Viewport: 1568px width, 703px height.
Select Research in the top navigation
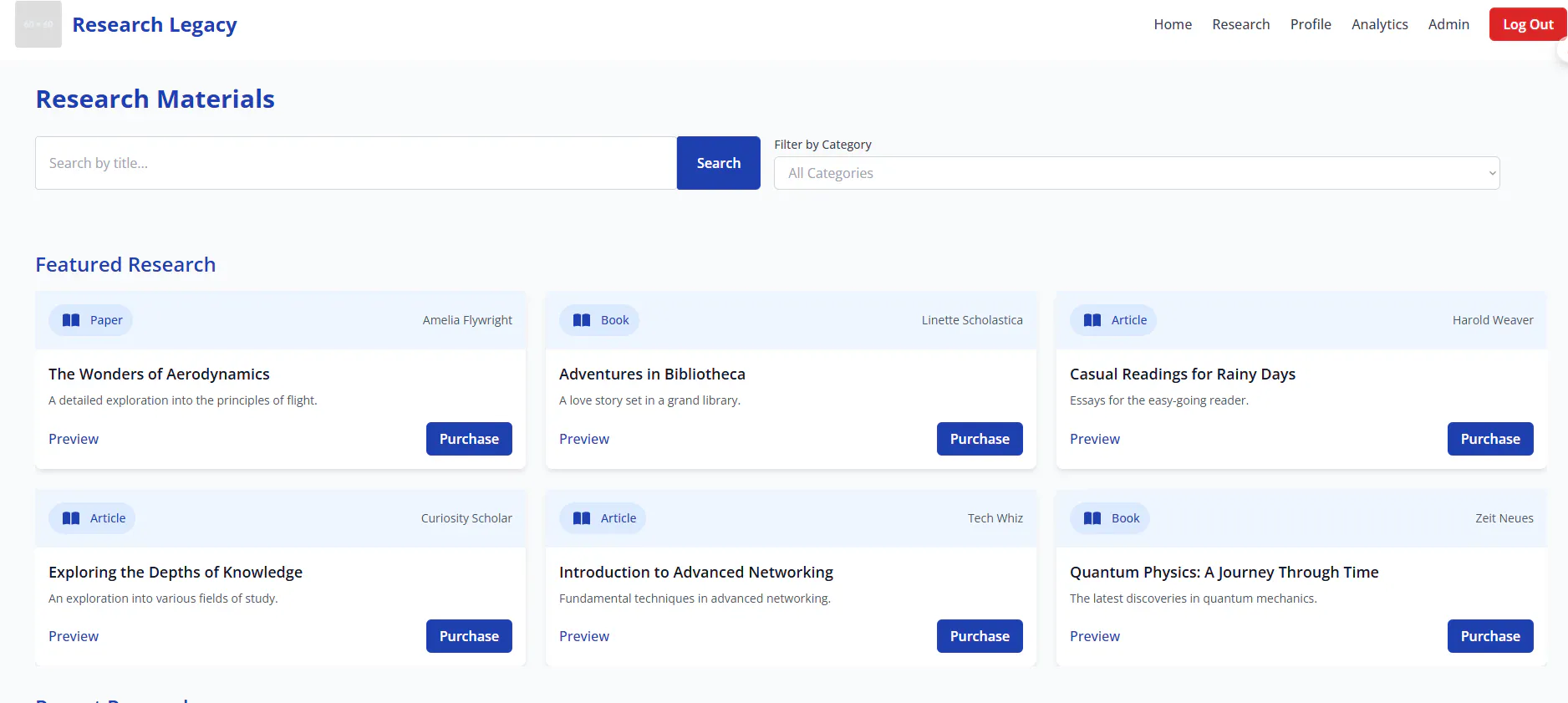coord(1240,24)
